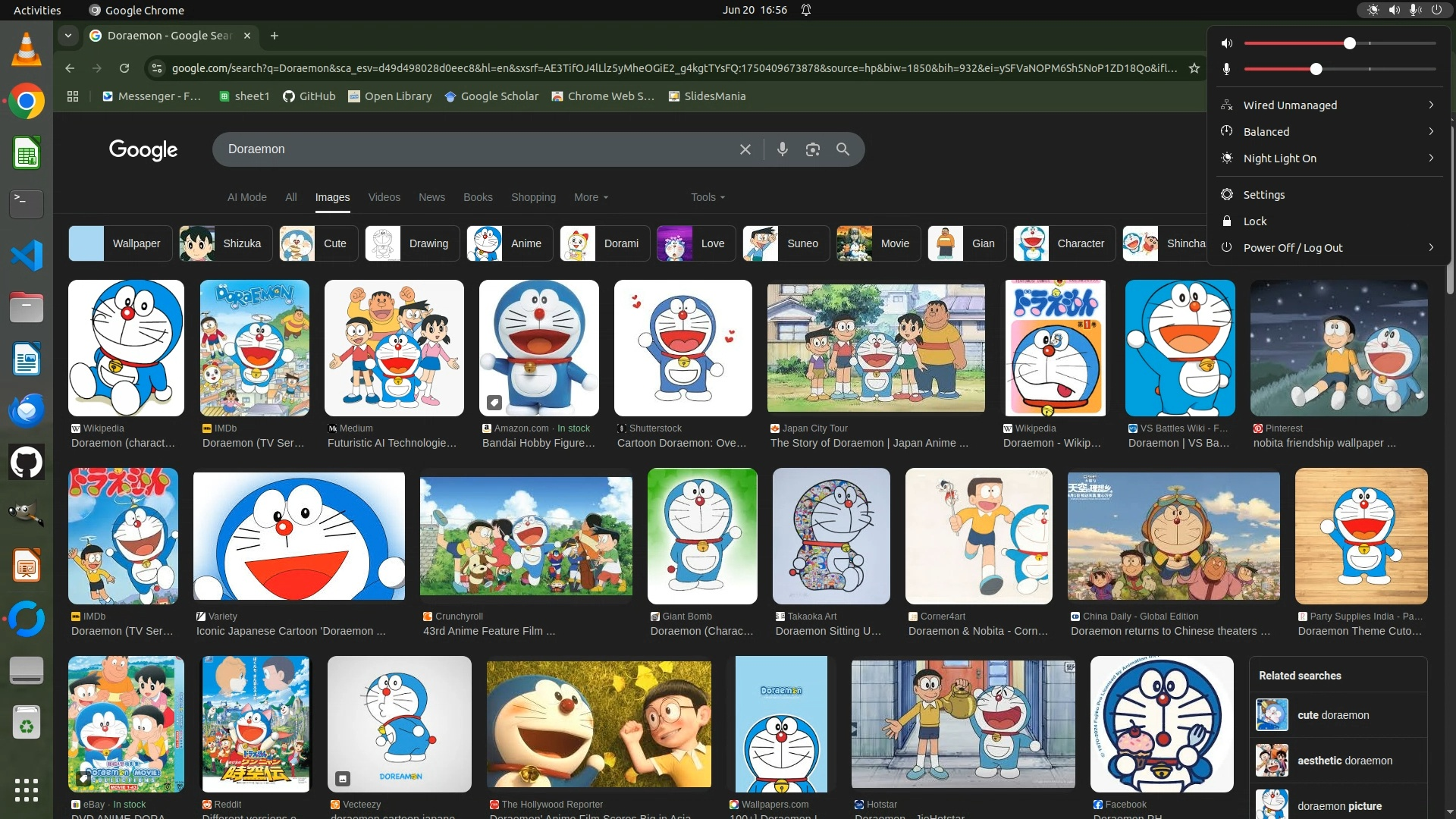This screenshot has height=819, width=1456.
Task: Click the magnifier search submit icon
Action: [x=843, y=149]
